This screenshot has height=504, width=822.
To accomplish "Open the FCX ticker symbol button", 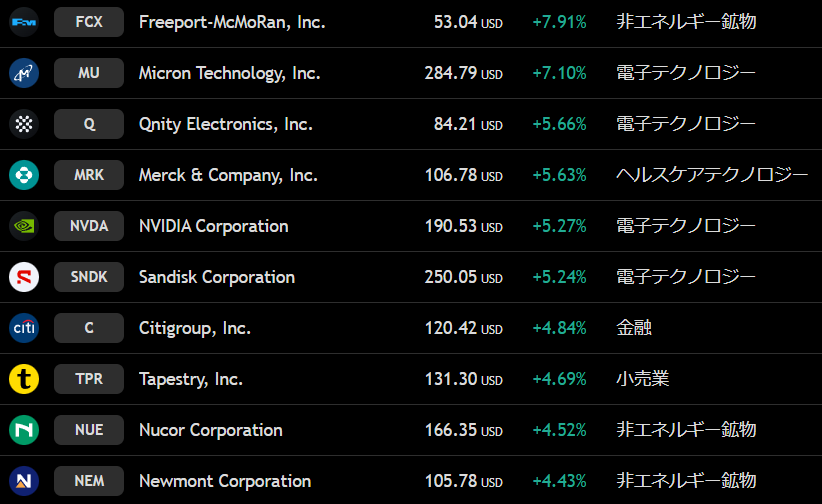I will pos(89,22).
